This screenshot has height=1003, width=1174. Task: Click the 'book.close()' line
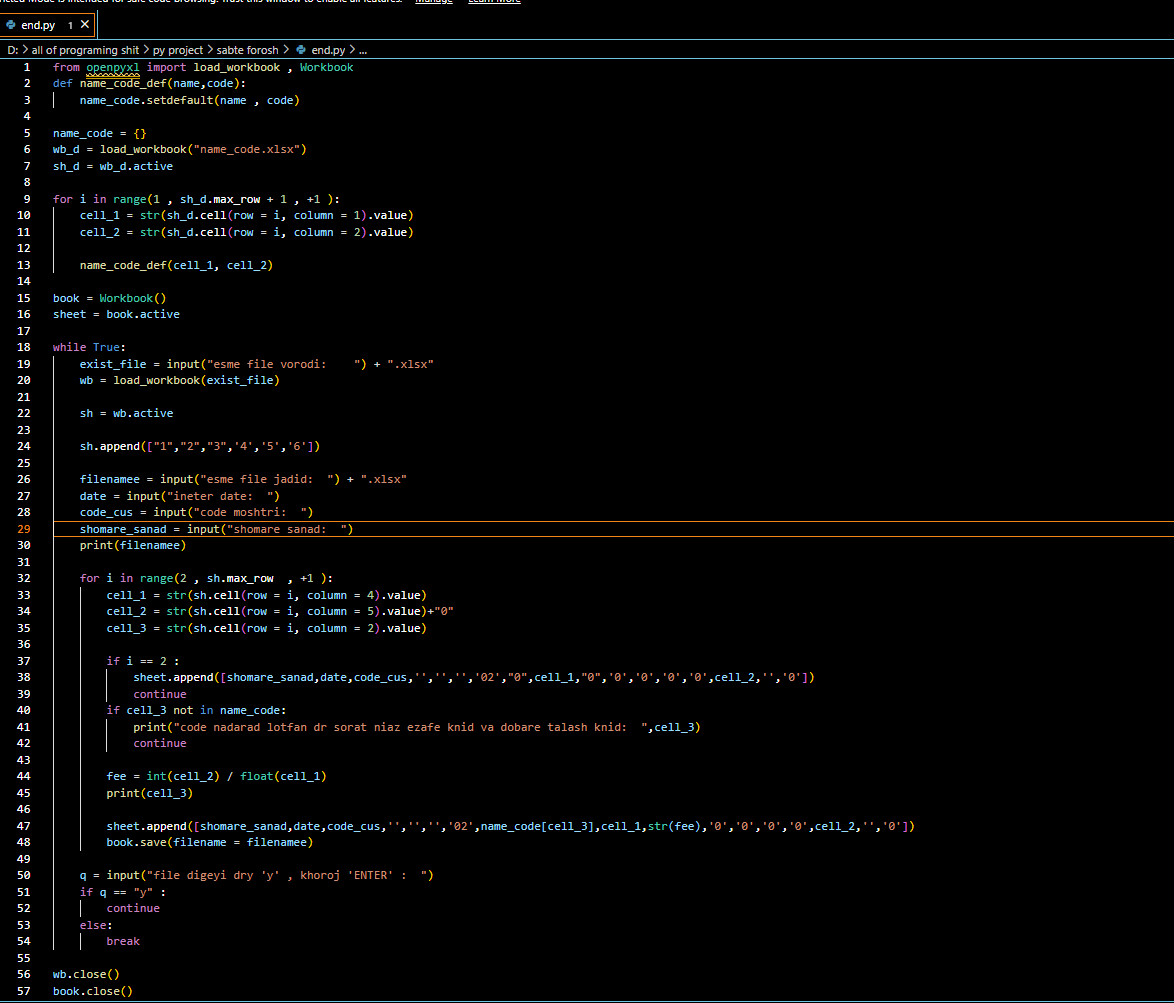coord(93,991)
